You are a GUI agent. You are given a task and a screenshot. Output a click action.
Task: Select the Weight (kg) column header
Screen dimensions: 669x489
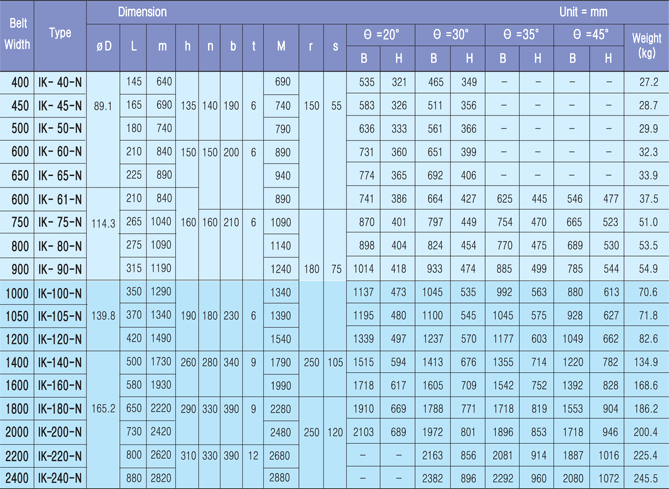point(646,45)
